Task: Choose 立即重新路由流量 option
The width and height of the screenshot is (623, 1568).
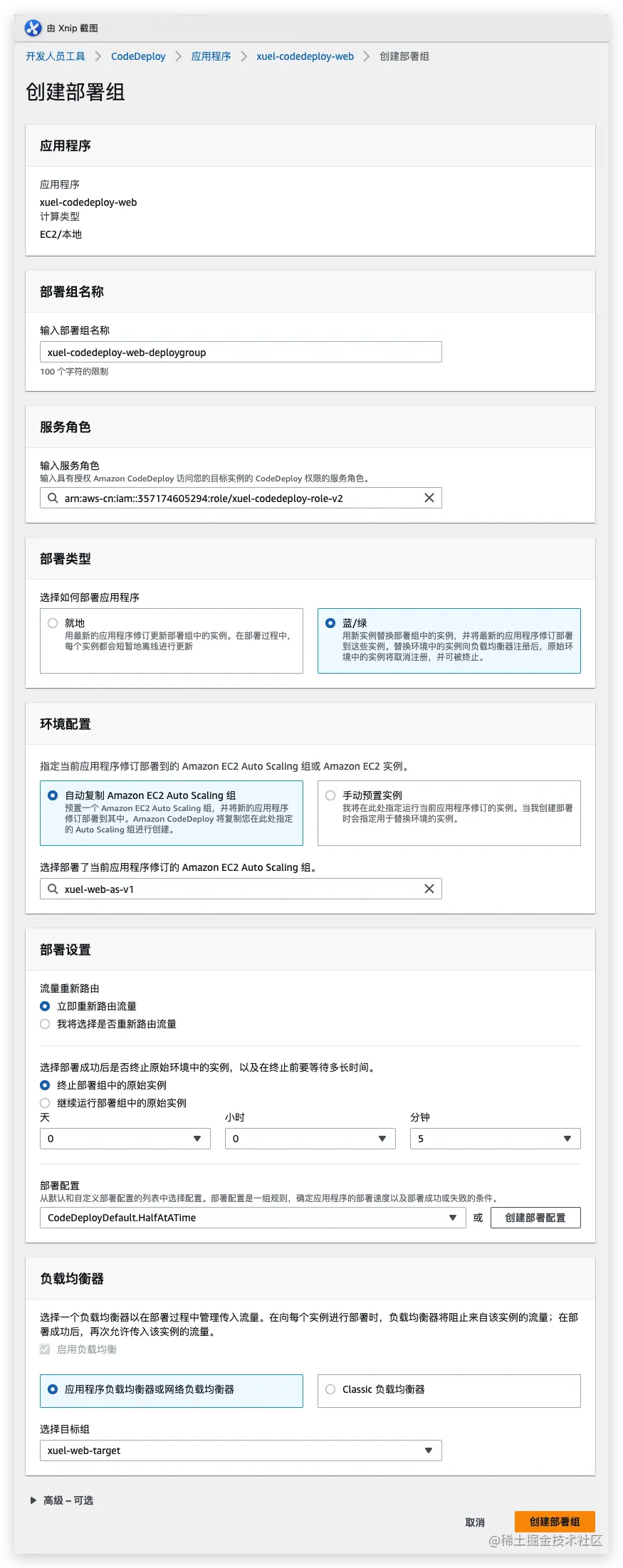Action: 45,1006
